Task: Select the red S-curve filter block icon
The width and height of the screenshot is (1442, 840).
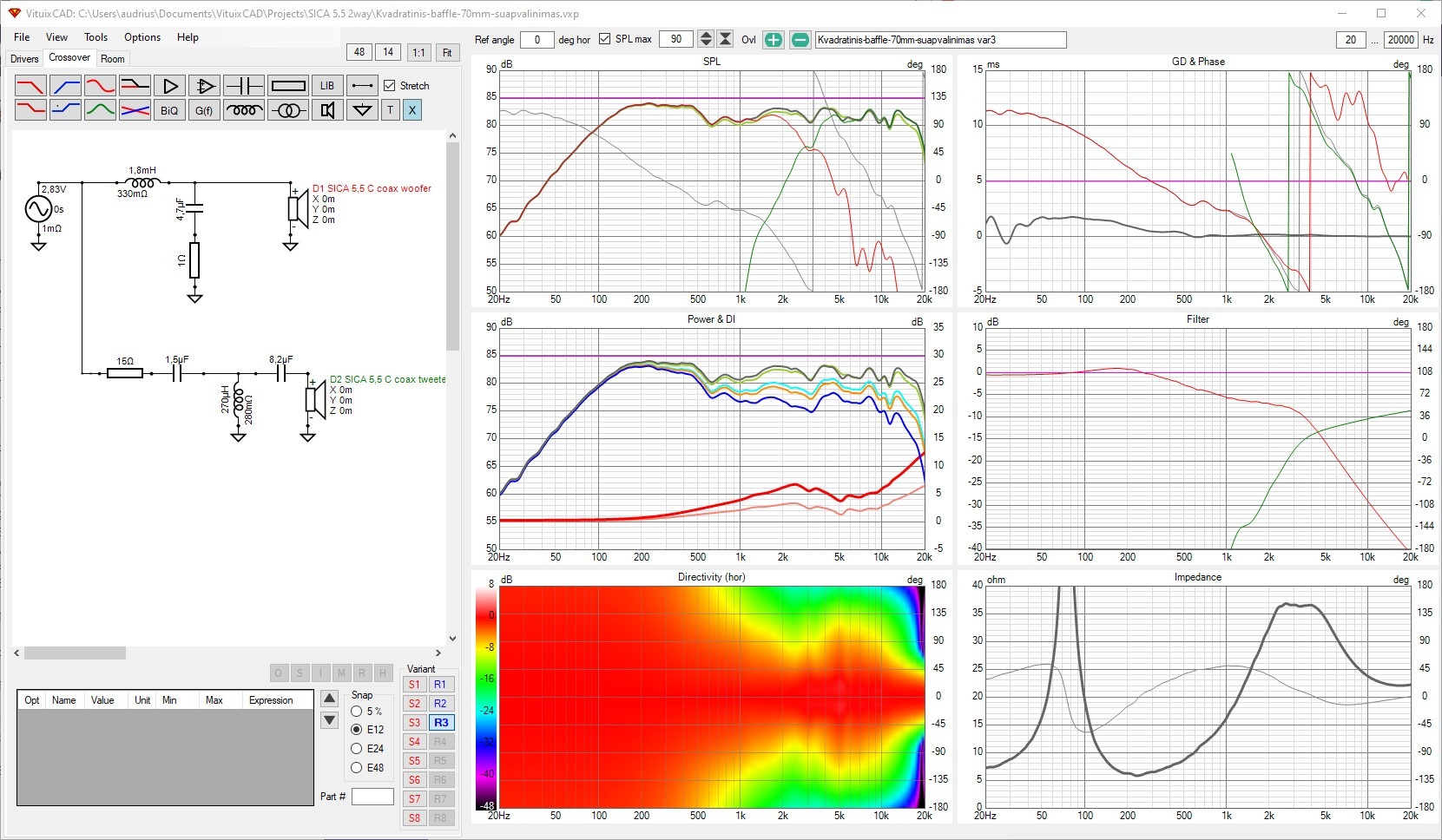Action: click(100, 86)
